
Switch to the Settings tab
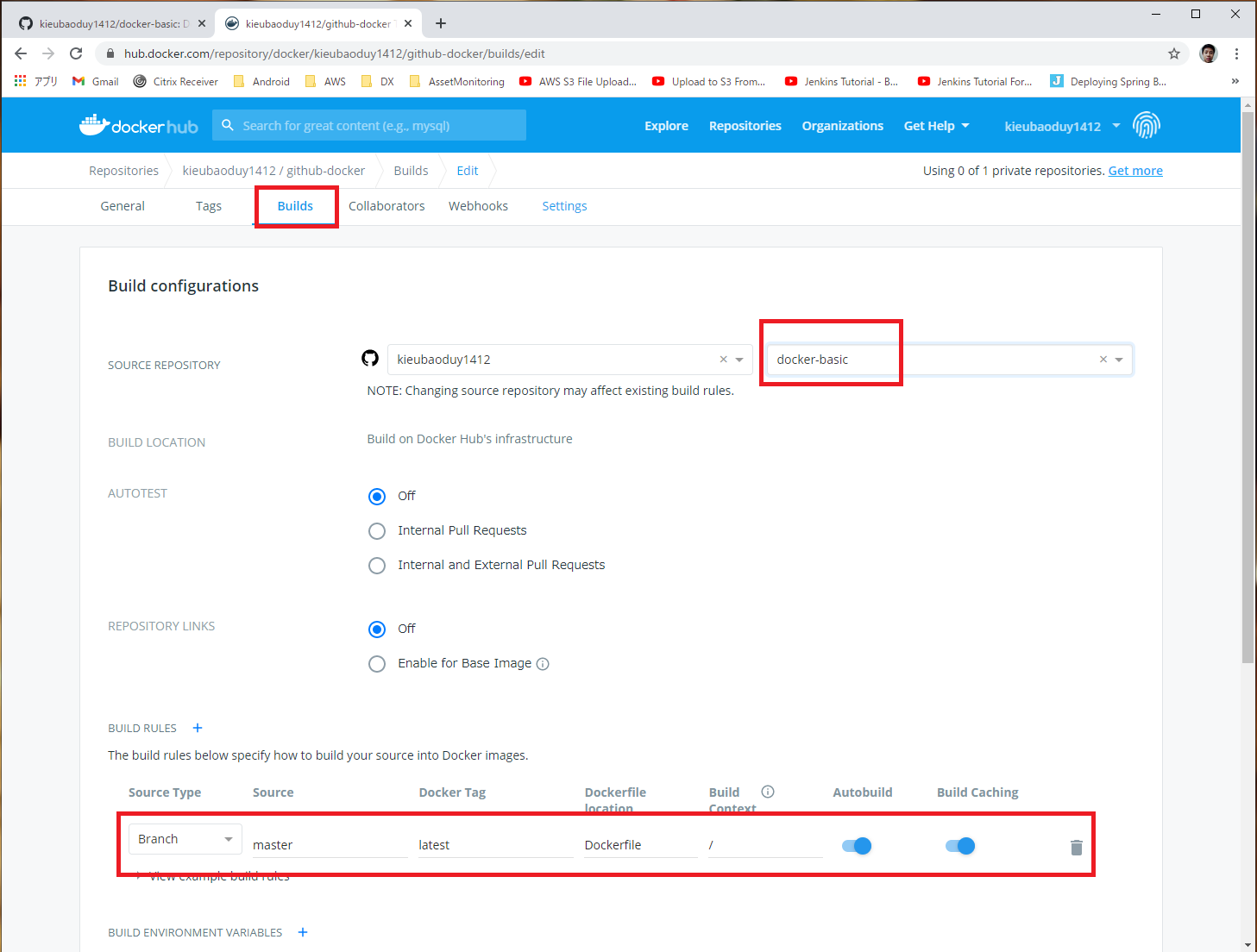point(564,206)
